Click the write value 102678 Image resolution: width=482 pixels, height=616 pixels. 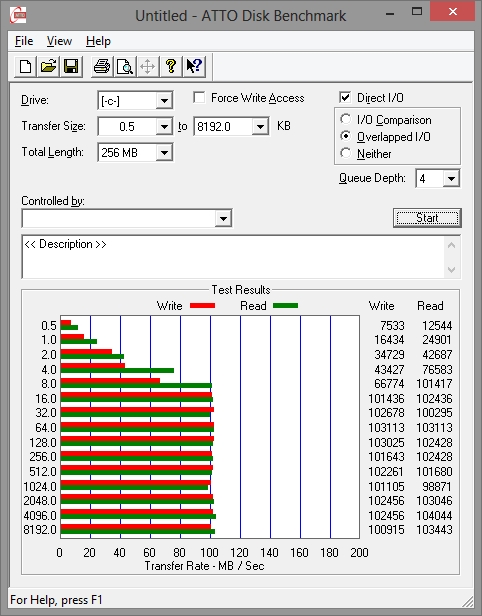[x=386, y=413]
